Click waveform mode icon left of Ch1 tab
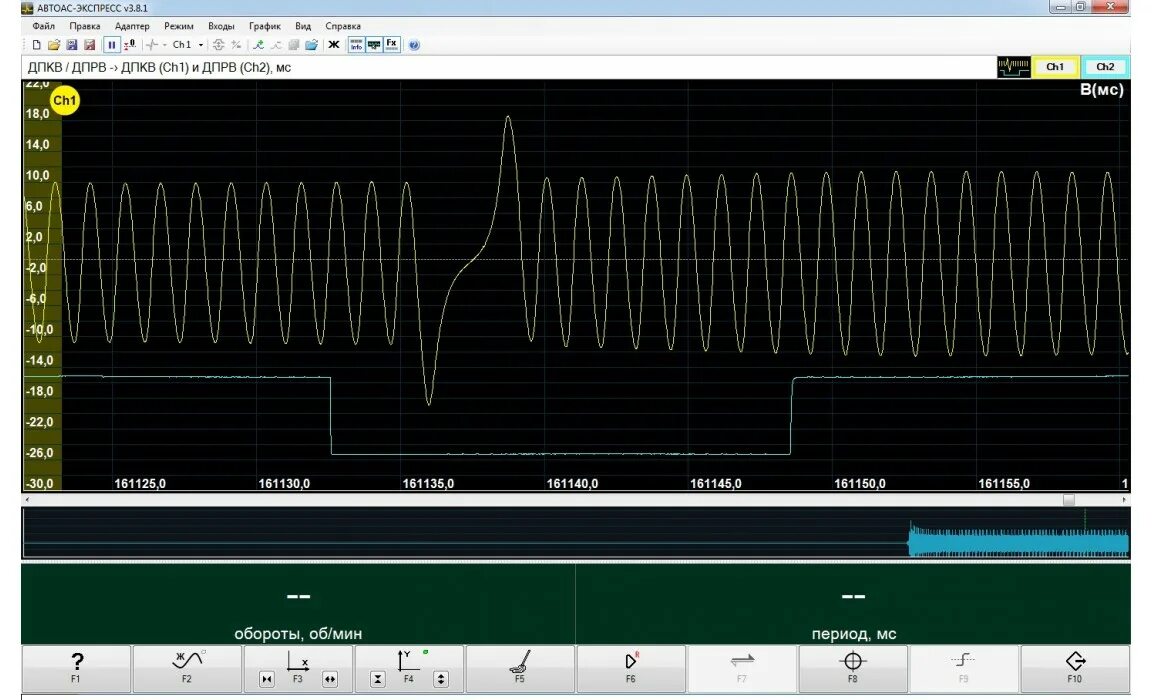The width and height of the screenshot is (1156, 700). [1014, 67]
